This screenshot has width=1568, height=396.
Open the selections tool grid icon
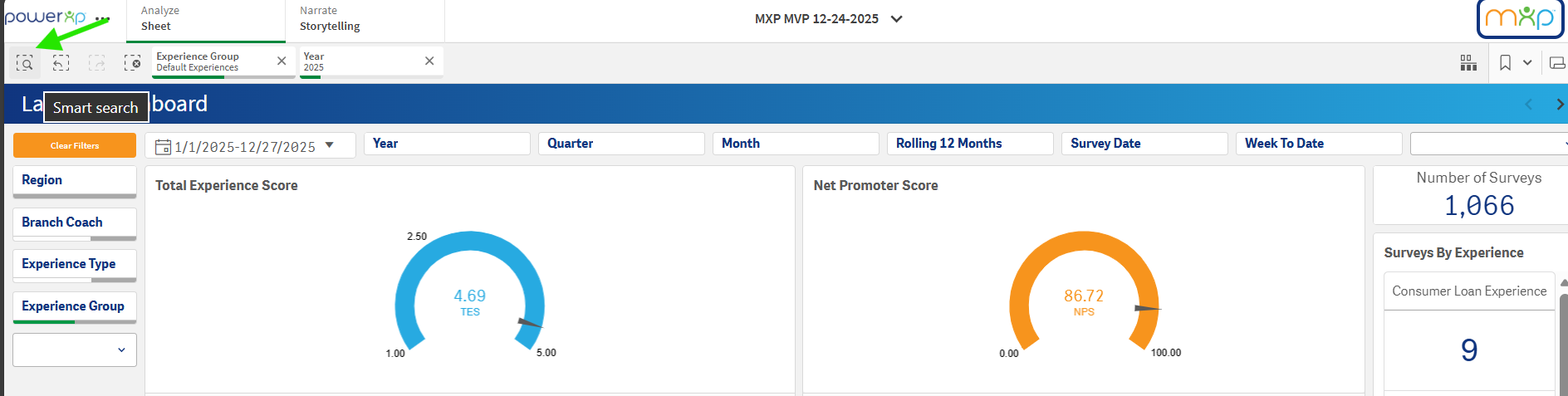(1468, 63)
